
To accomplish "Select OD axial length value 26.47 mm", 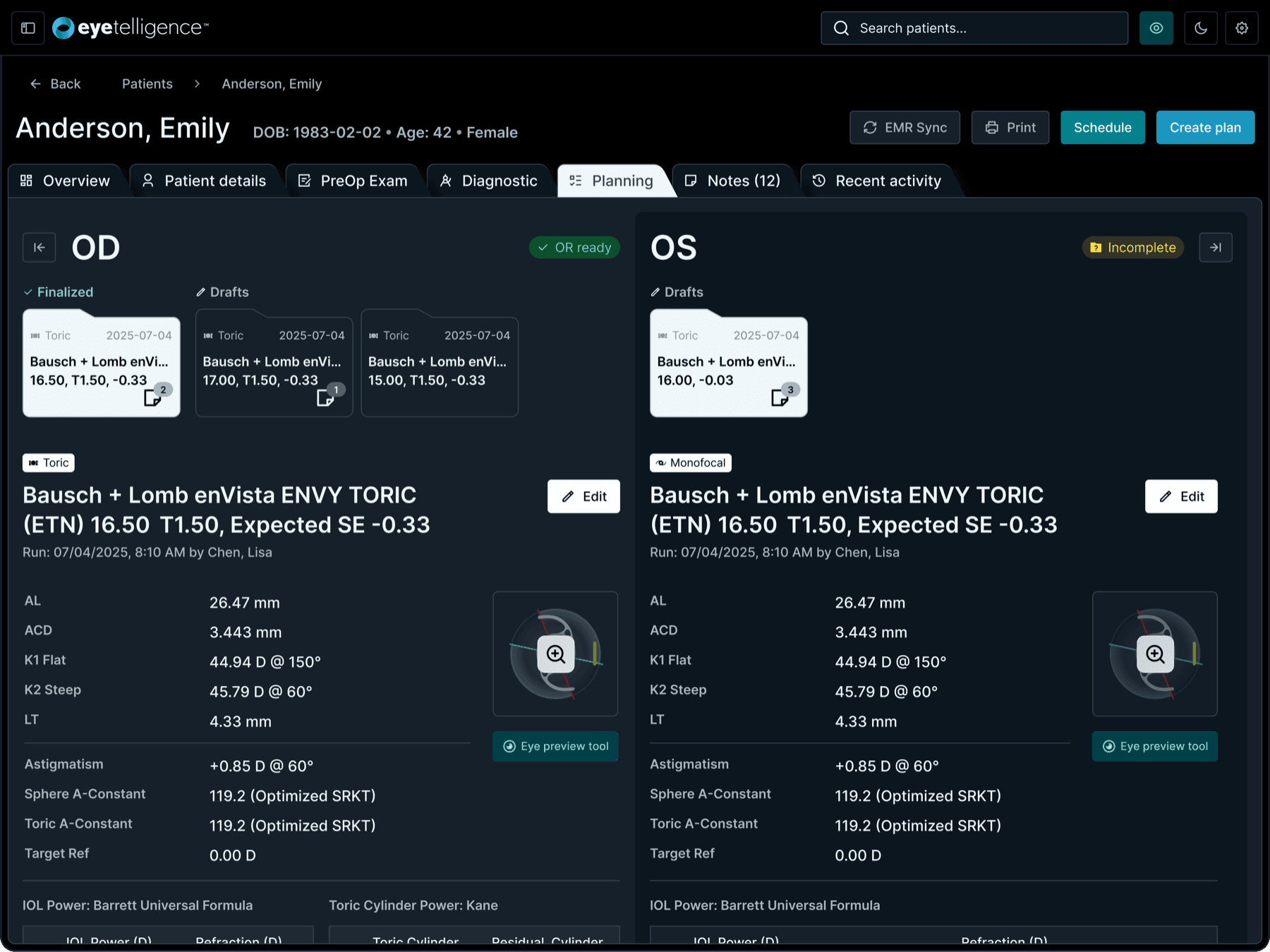I will pos(245,603).
